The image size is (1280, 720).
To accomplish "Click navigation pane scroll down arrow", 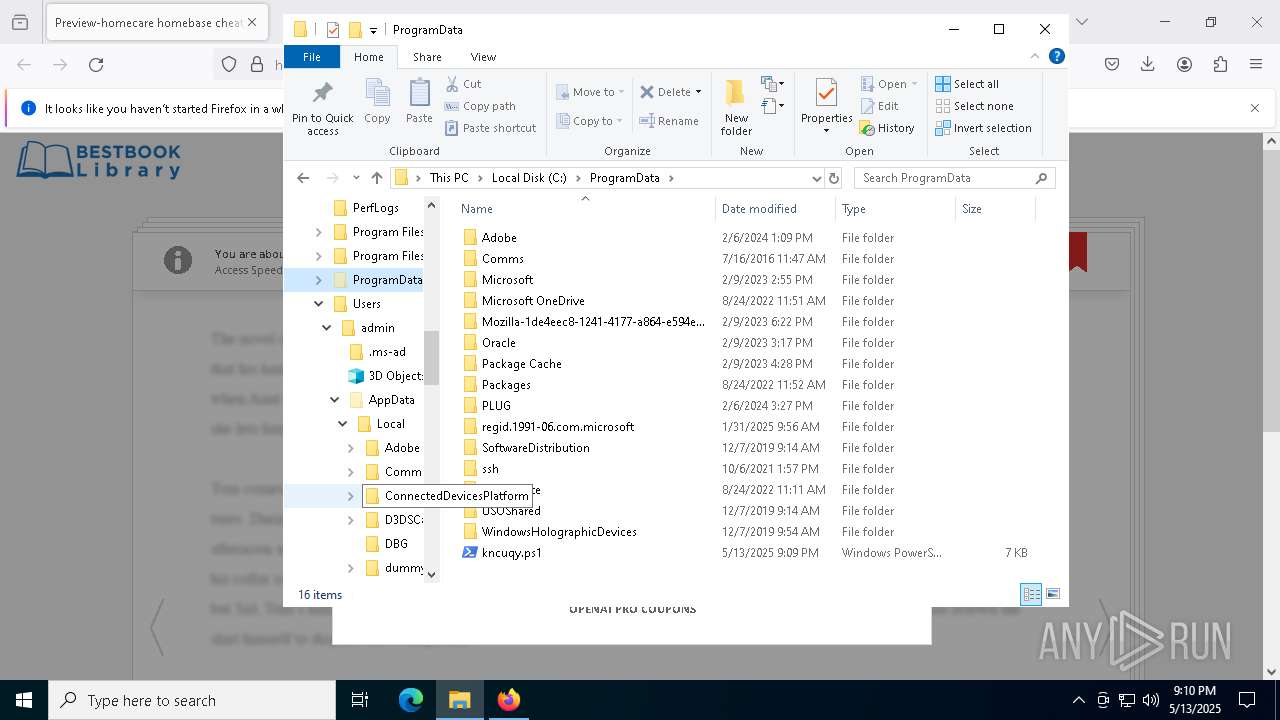I will [431, 574].
